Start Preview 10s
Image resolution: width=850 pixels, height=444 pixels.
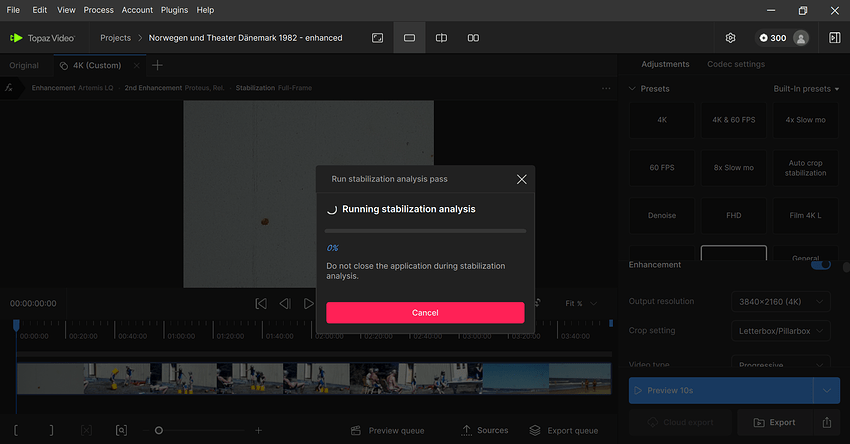click(x=721, y=390)
